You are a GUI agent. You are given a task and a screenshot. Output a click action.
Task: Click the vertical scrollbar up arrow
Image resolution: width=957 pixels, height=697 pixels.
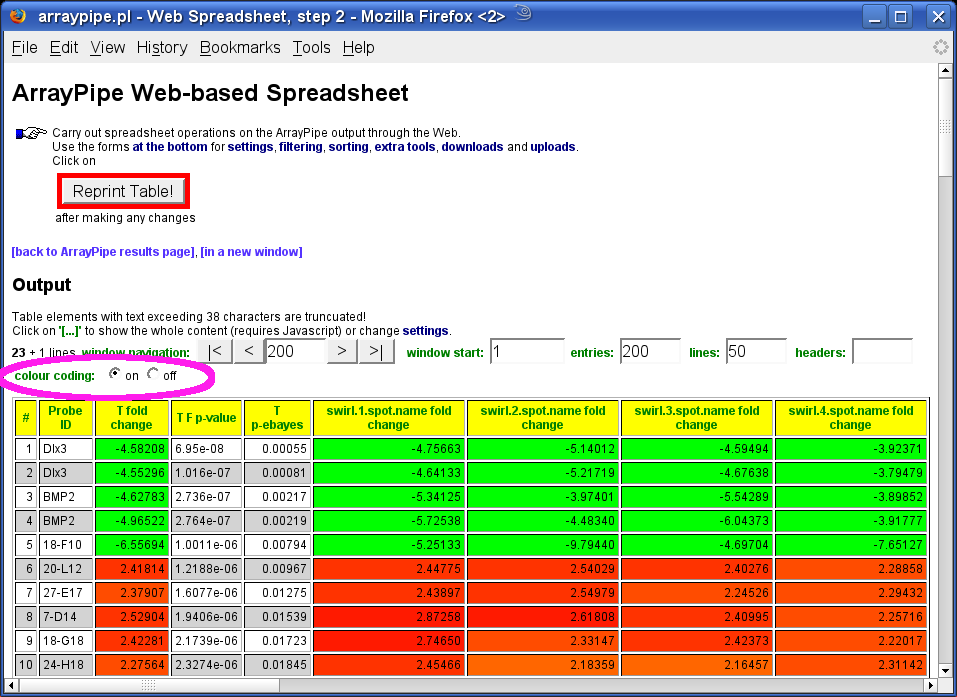(x=945, y=70)
